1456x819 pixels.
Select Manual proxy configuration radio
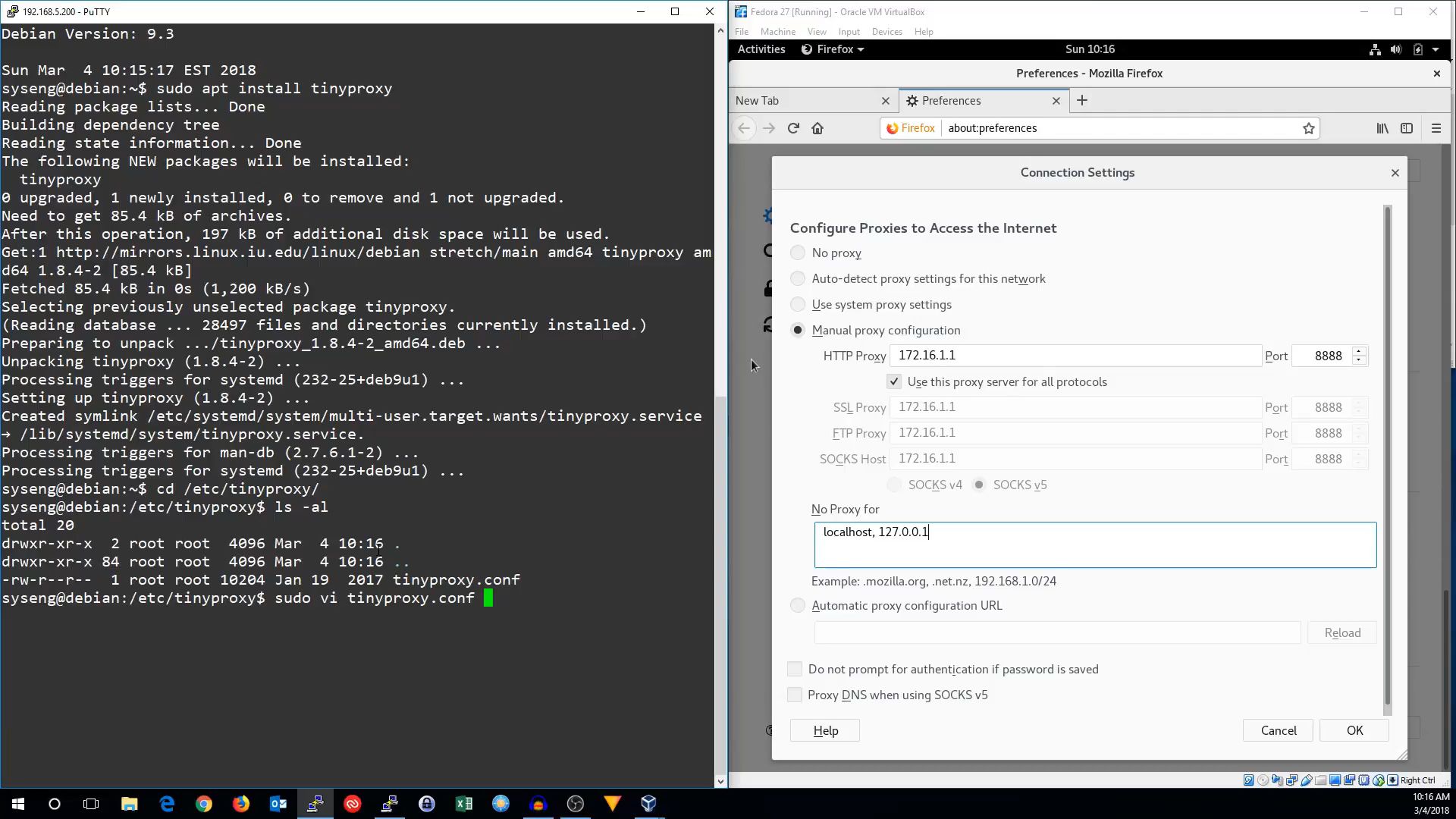click(x=798, y=330)
